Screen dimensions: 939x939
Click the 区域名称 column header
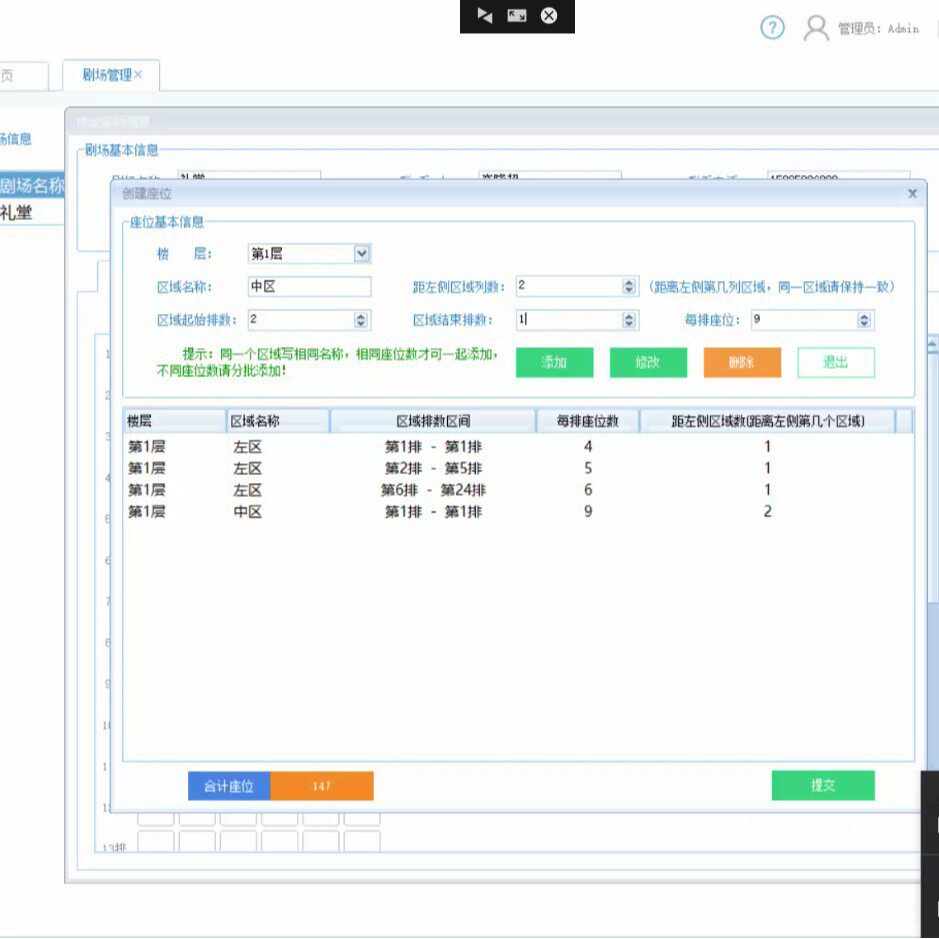click(x=278, y=421)
